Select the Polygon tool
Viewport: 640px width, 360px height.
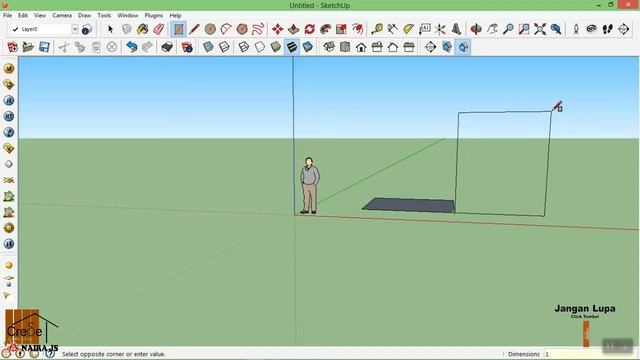coord(242,29)
